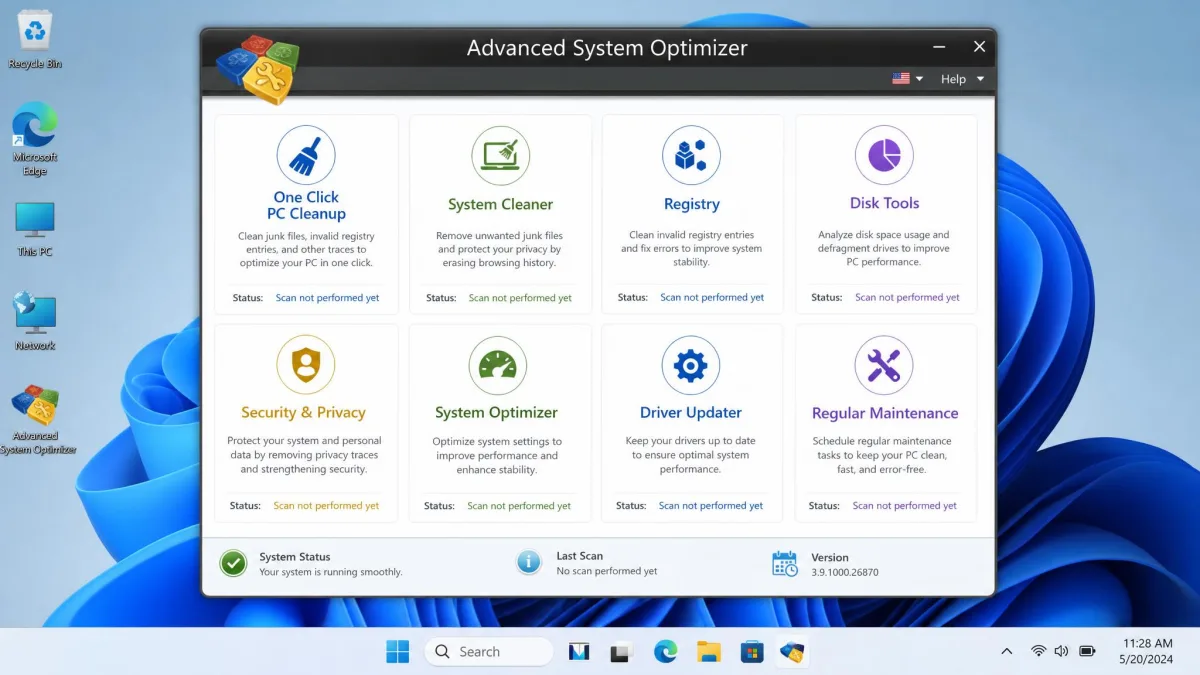1200x675 pixels.
Task: Expand the Help menu arrow
Action: [x=980, y=79]
